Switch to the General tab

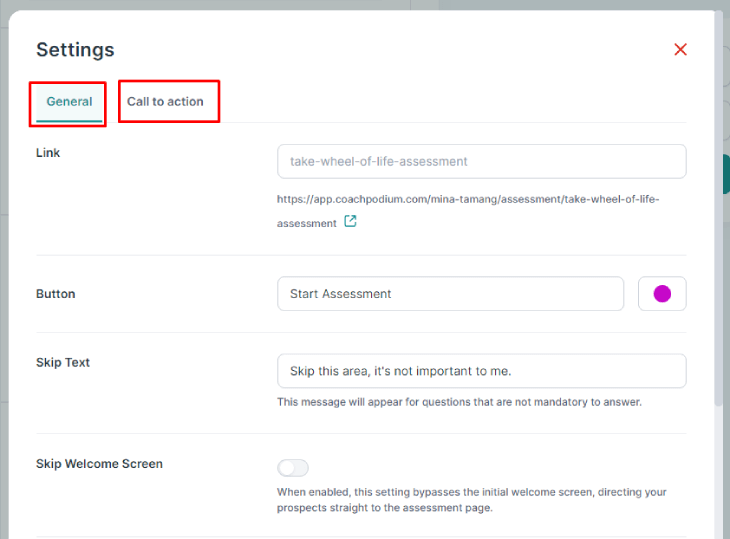click(x=69, y=102)
